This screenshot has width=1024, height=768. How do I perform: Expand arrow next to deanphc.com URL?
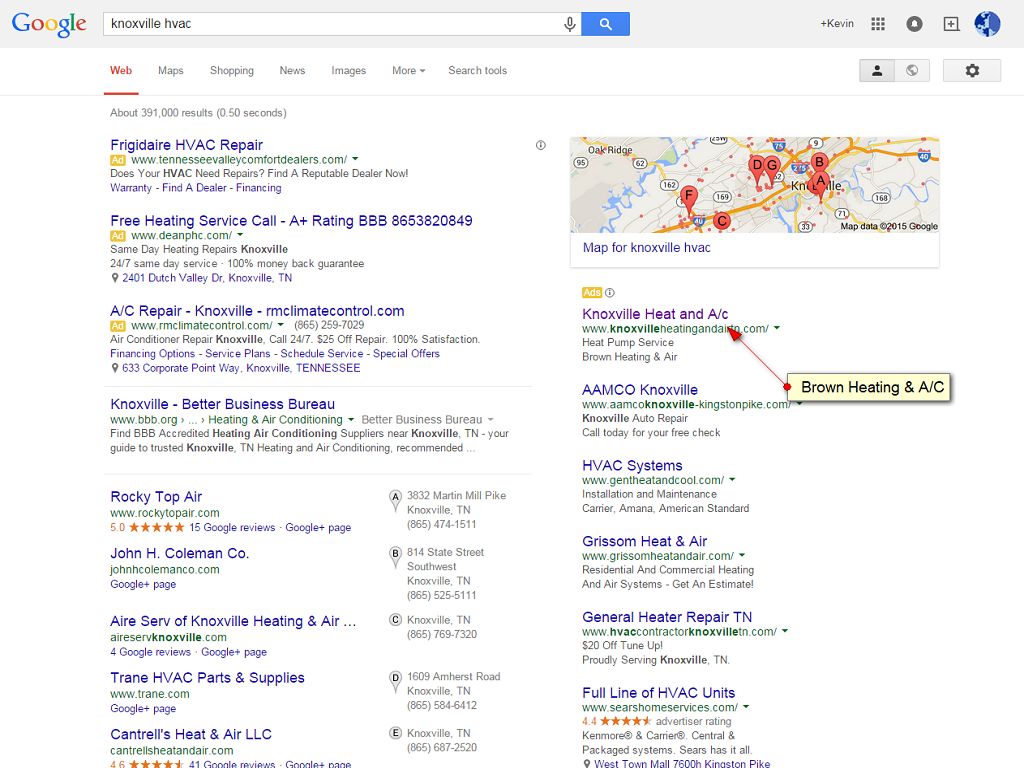pyautogui.click(x=240, y=234)
